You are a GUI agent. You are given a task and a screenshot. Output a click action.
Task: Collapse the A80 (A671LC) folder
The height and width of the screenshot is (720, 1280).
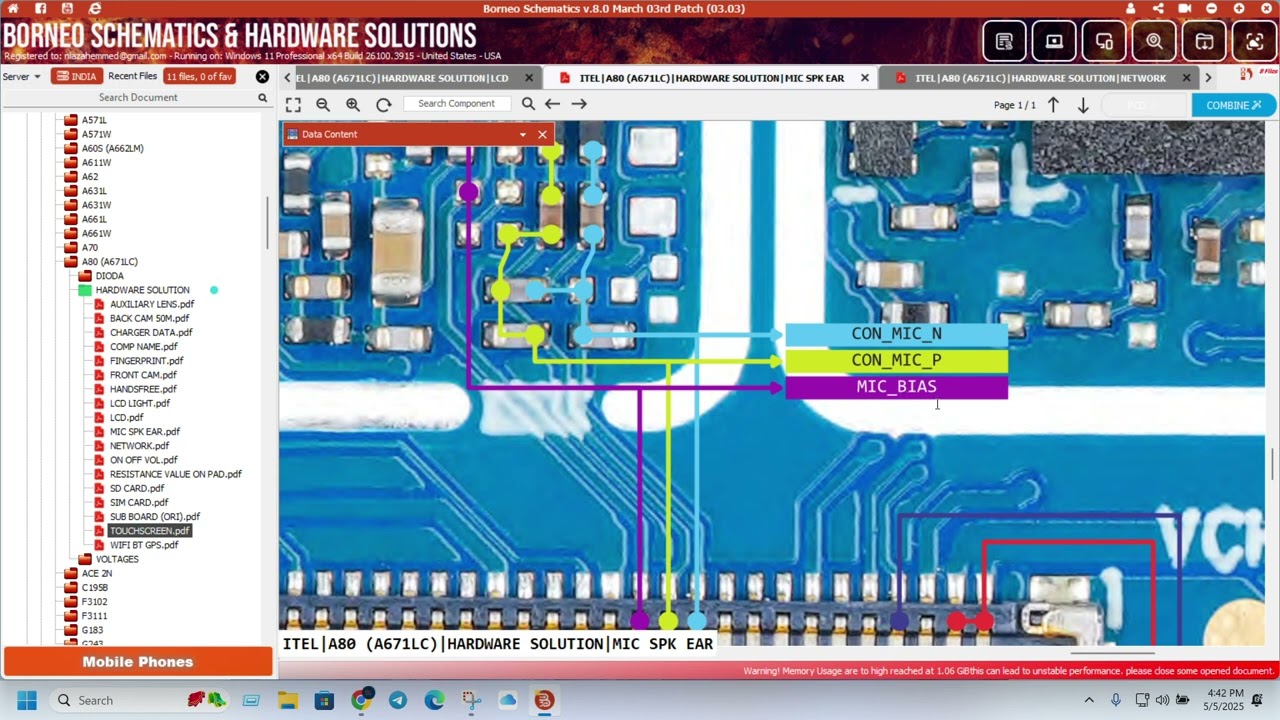(70, 262)
